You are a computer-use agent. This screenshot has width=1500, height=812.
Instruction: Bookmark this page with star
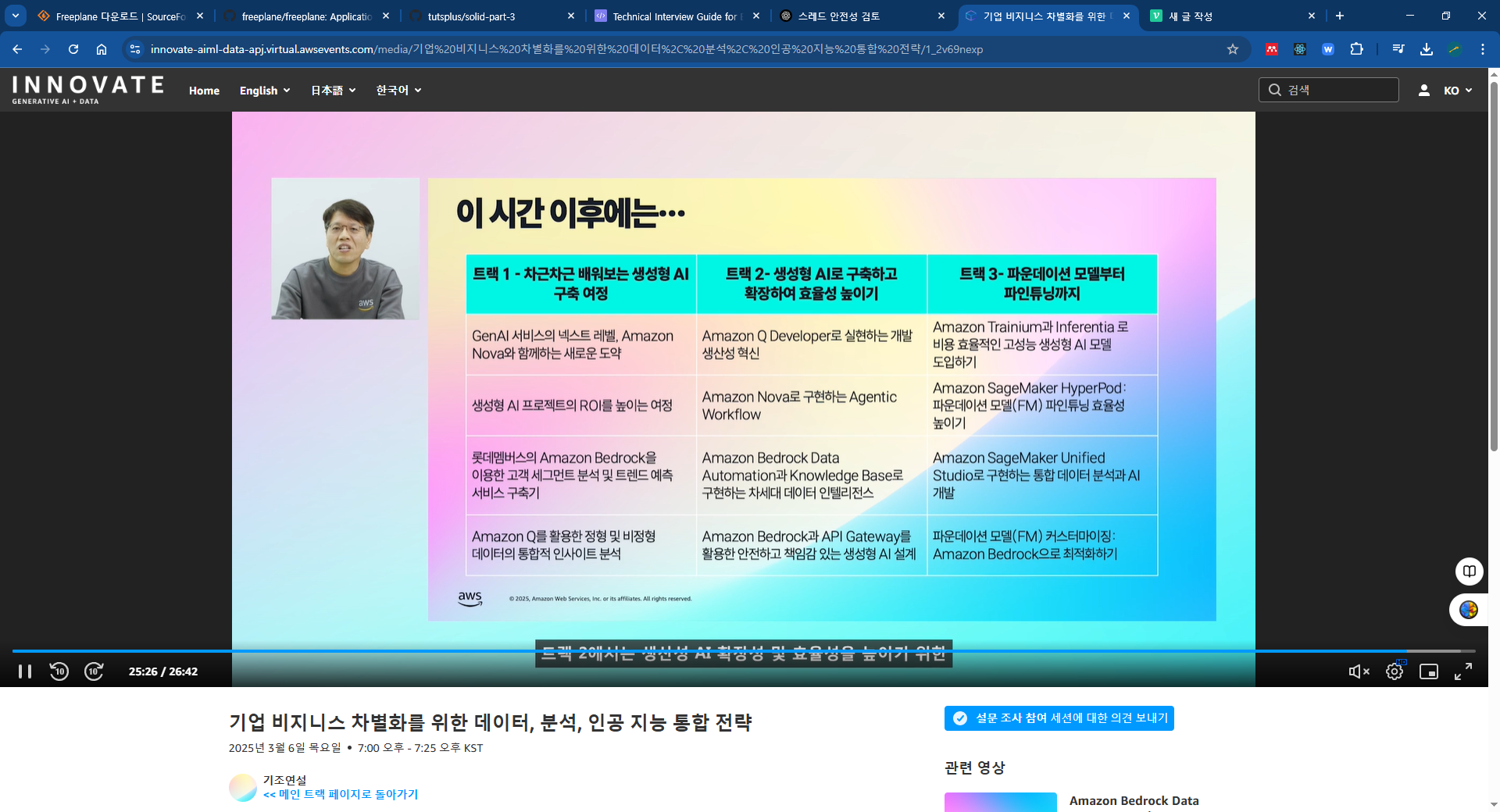tap(1233, 49)
